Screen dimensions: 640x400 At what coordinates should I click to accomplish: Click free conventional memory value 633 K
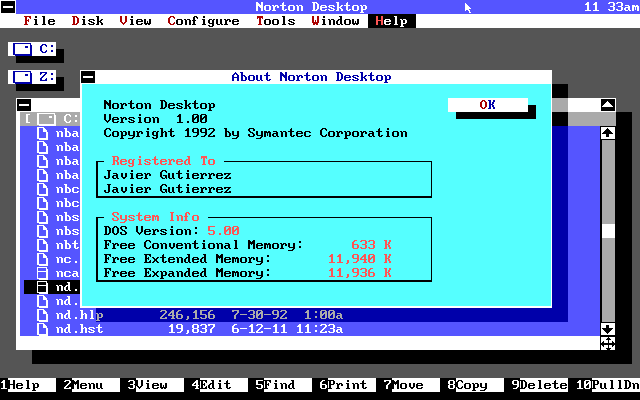click(371, 245)
